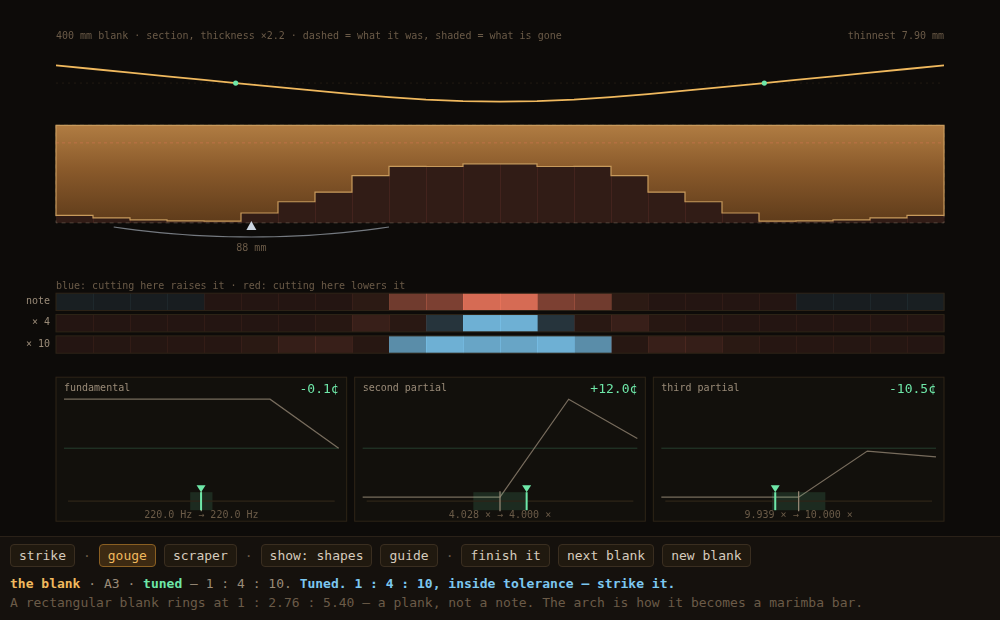This screenshot has height=620, width=1000.
Task: Click the second partial green tuning marker
Action: (526, 498)
